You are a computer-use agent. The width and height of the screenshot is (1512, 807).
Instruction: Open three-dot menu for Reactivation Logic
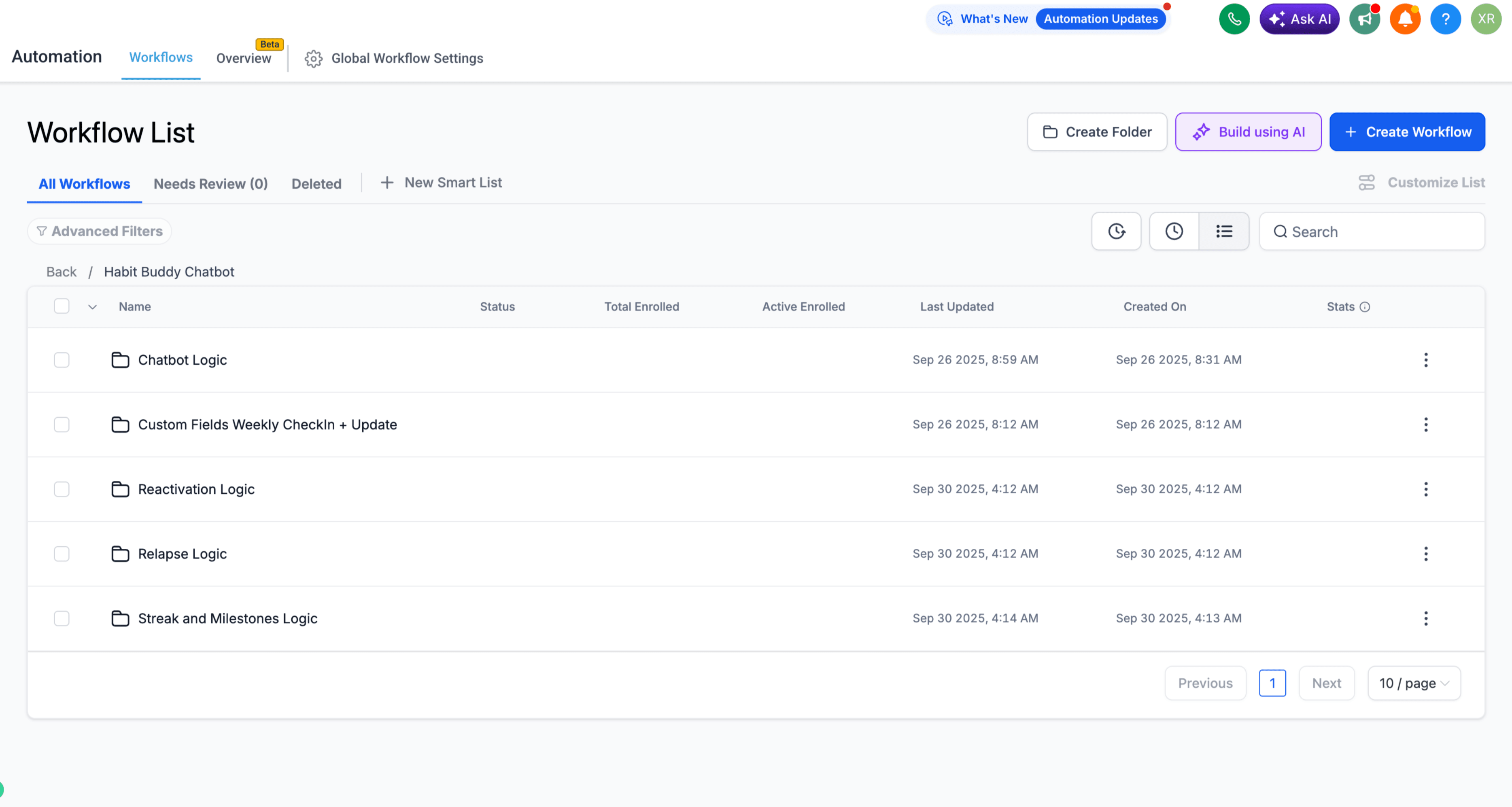(x=1426, y=489)
